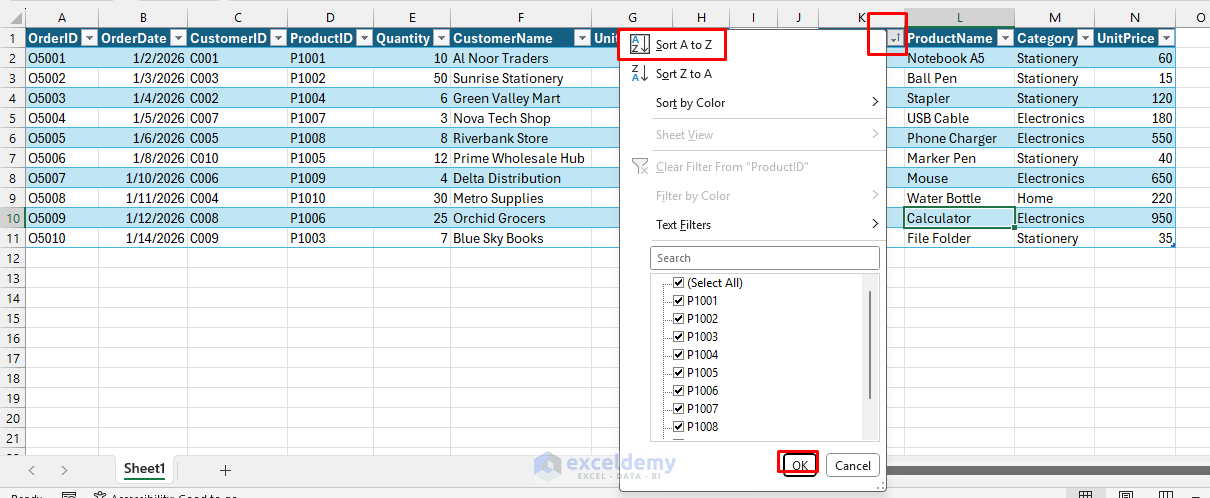The height and width of the screenshot is (498, 1210).
Task: Click the Notebook A5 cell
Action: pos(959,58)
